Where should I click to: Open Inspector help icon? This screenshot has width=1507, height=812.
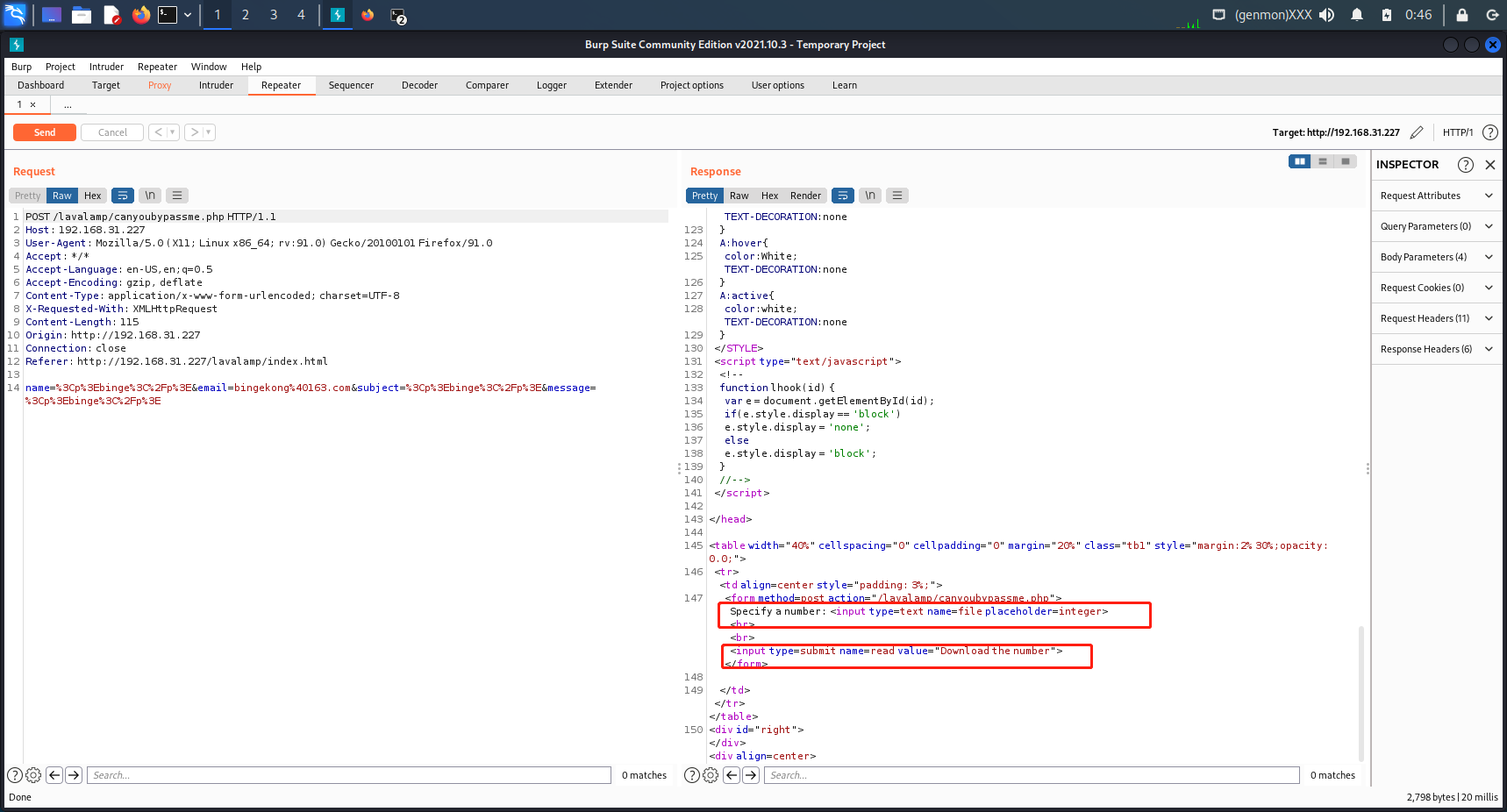pyautogui.click(x=1465, y=165)
